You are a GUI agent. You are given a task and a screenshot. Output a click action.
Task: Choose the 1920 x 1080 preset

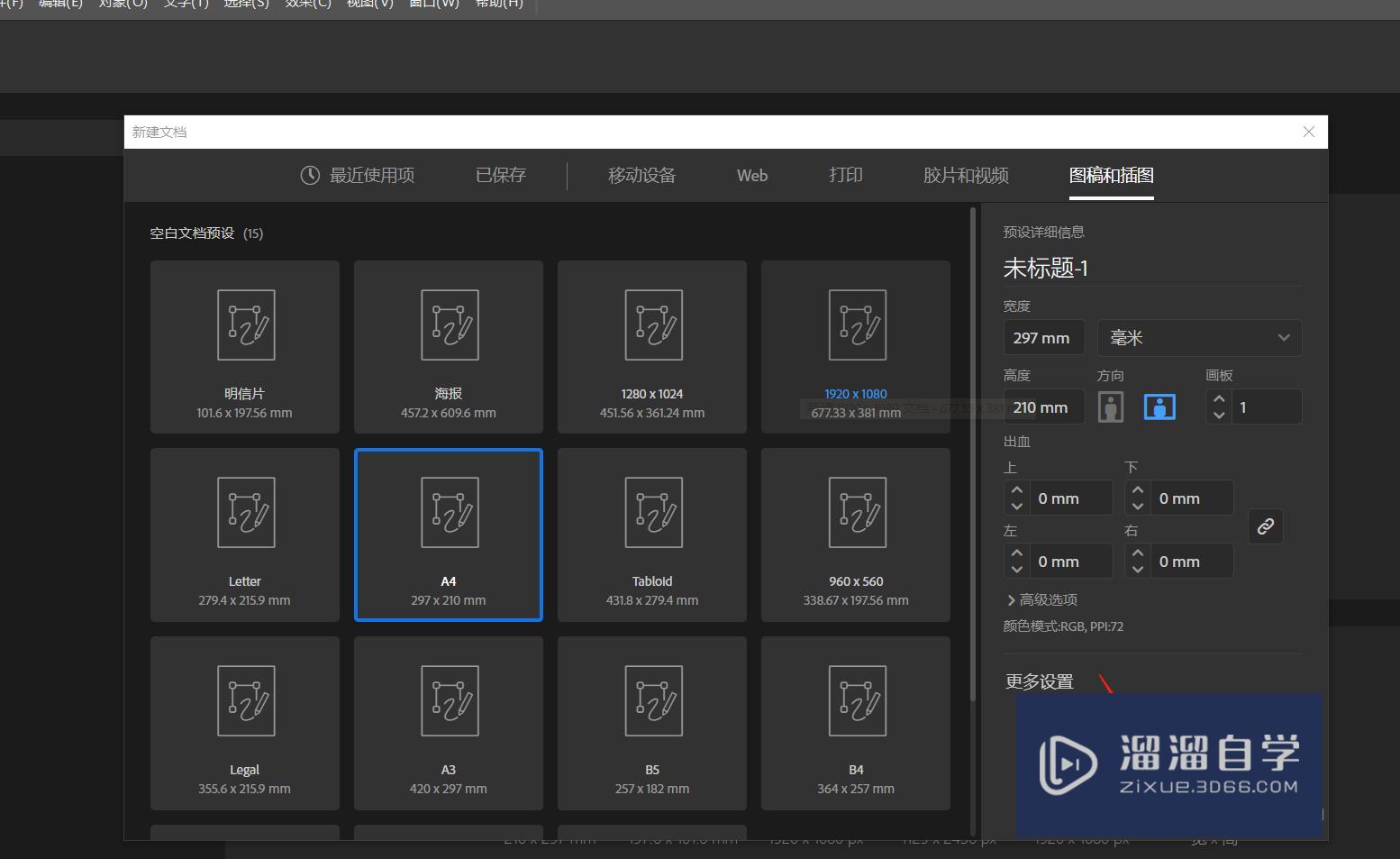(x=856, y=347)
